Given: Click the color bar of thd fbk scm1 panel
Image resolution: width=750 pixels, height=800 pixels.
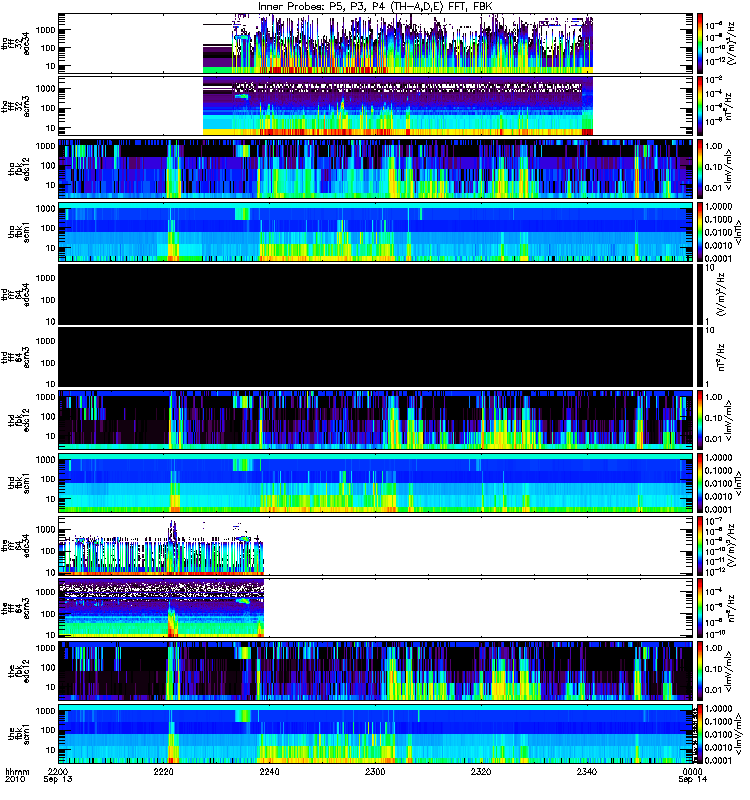Looking at the screenshot, I should tap(700, 483).
